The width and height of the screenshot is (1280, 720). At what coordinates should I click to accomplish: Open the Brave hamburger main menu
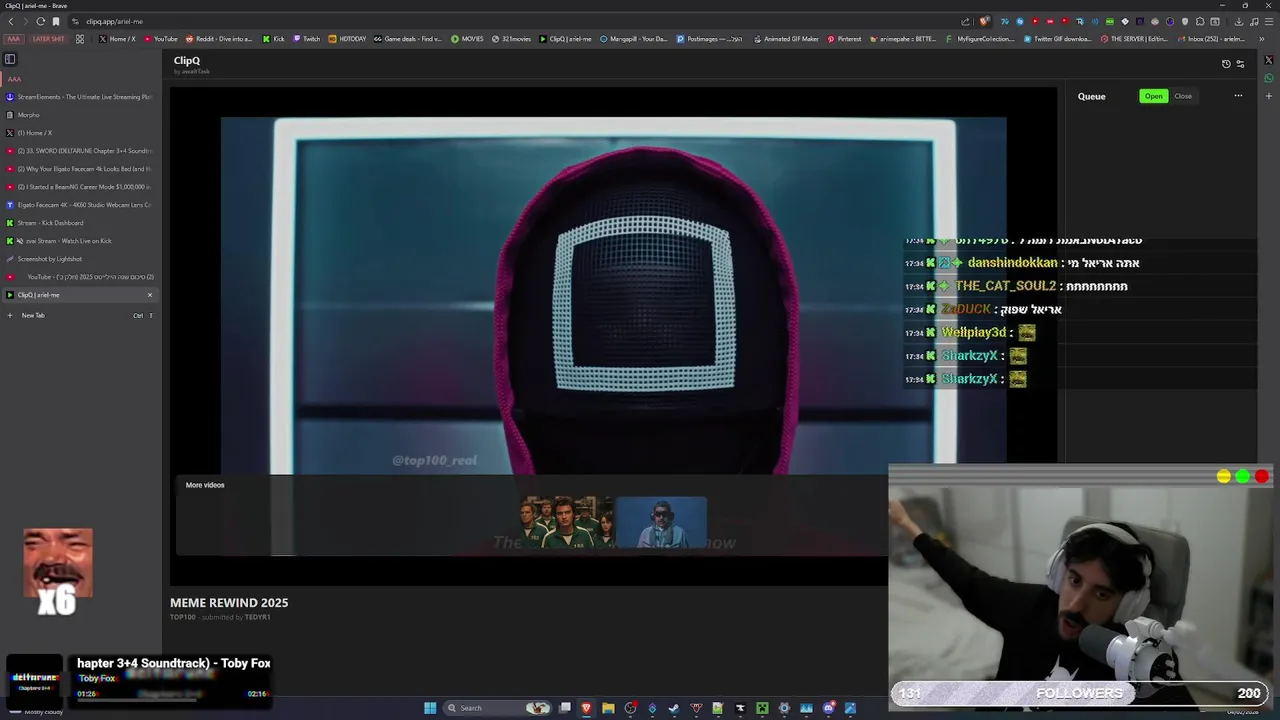click(1269, 21)
